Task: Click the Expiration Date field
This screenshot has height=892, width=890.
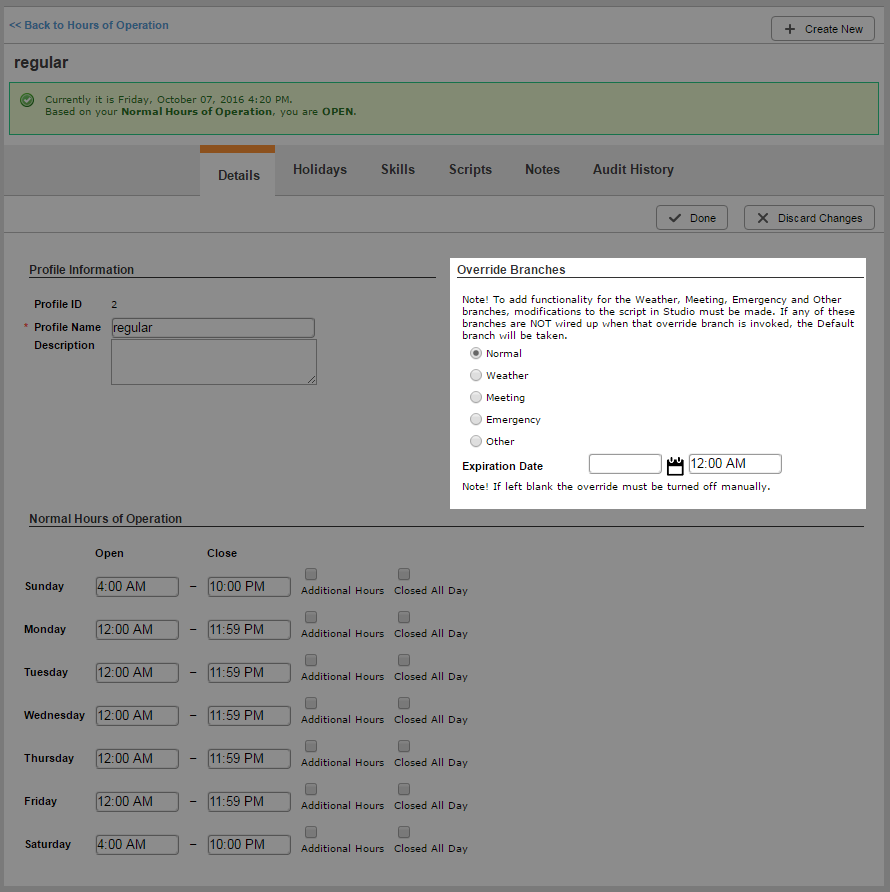Action: [625, 464]
